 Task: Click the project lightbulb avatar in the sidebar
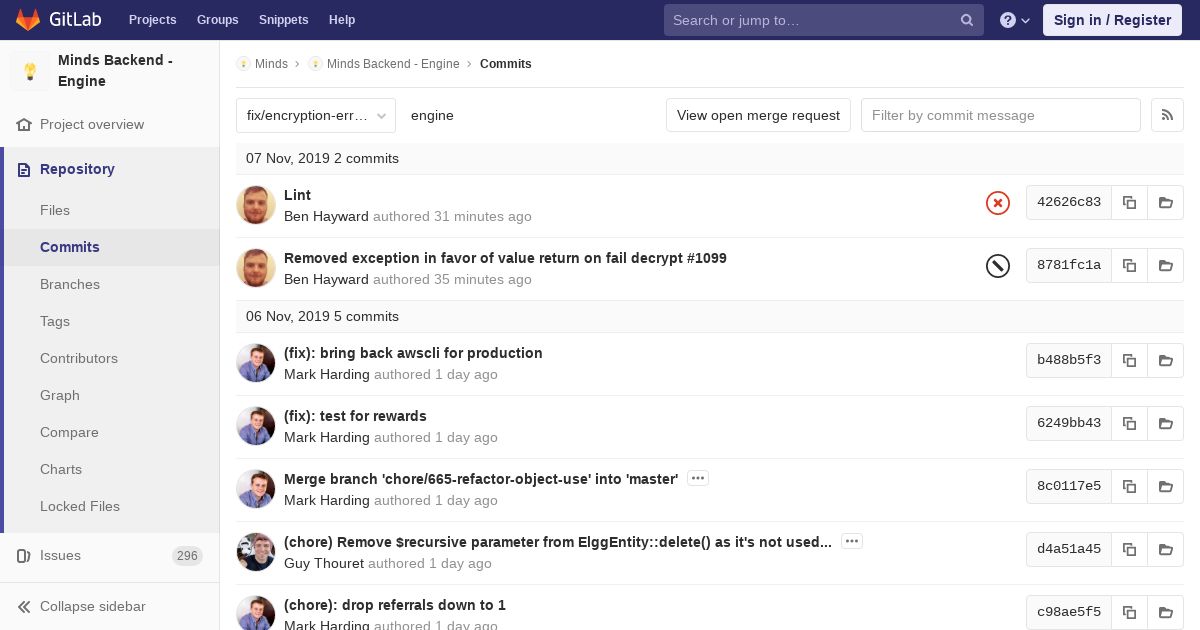pos(30,71)
